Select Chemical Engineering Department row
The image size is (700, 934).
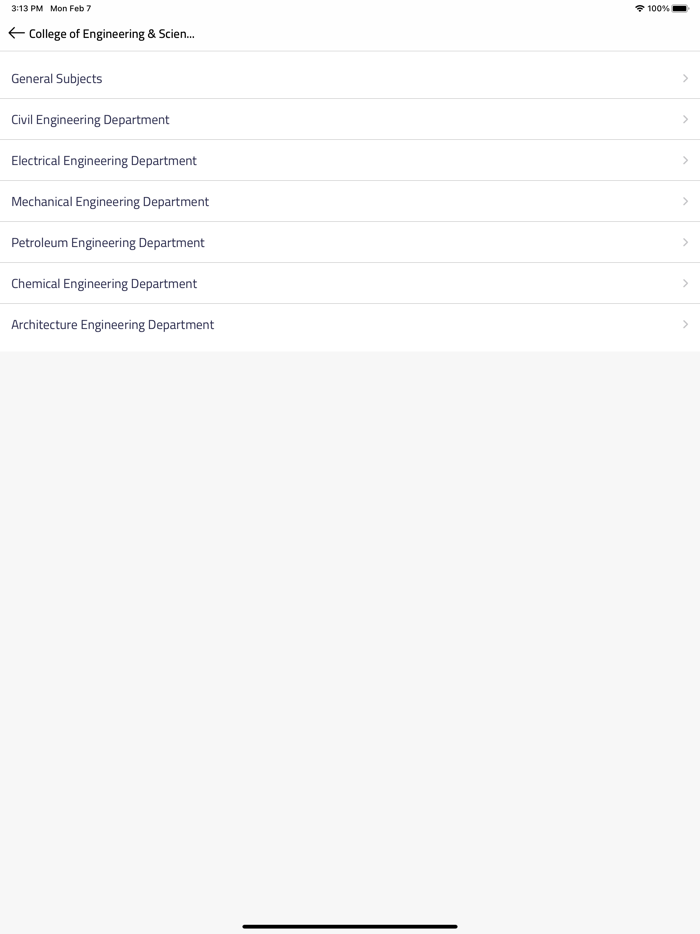[104, 284]
